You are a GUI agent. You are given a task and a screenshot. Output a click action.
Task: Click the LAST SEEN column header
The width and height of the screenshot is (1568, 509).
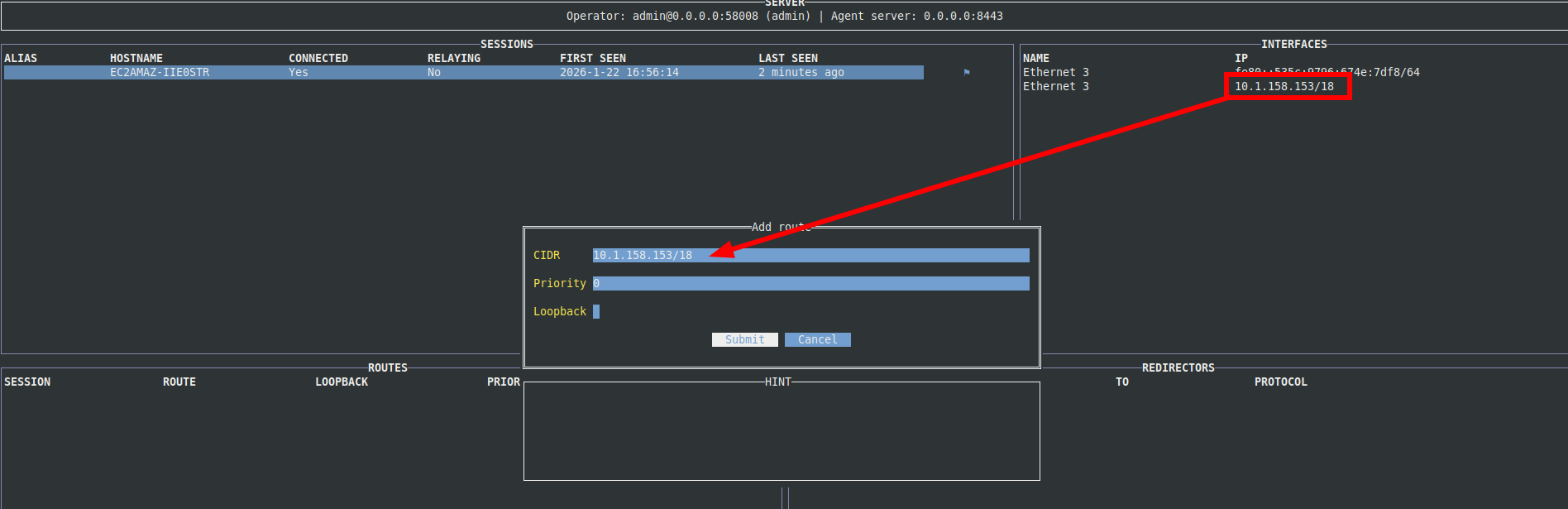pyautogui.click(x=787, y=59)
